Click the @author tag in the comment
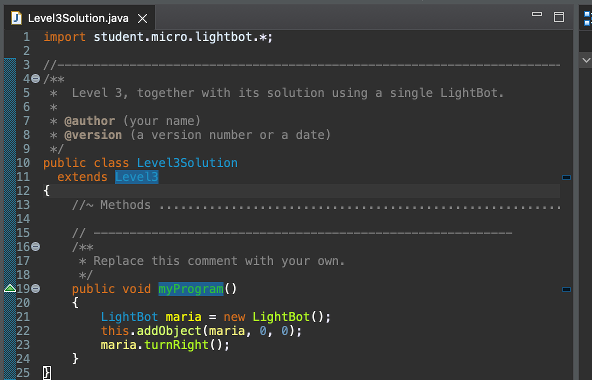The height and width of the screenshot is (380, 592). coord(89,121)
